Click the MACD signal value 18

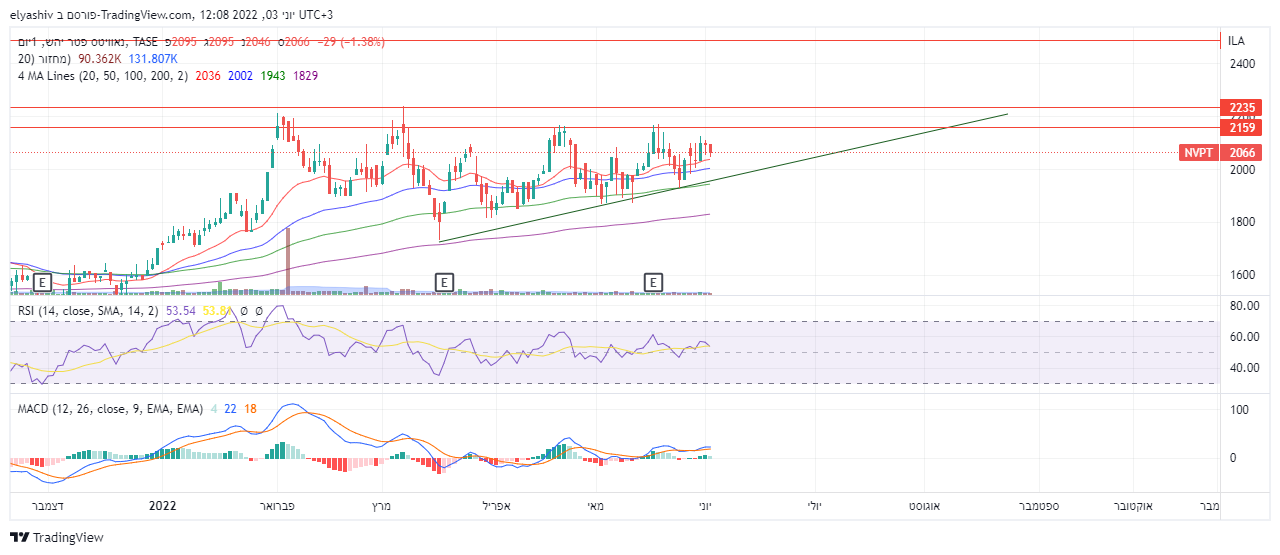click(250, 409)
